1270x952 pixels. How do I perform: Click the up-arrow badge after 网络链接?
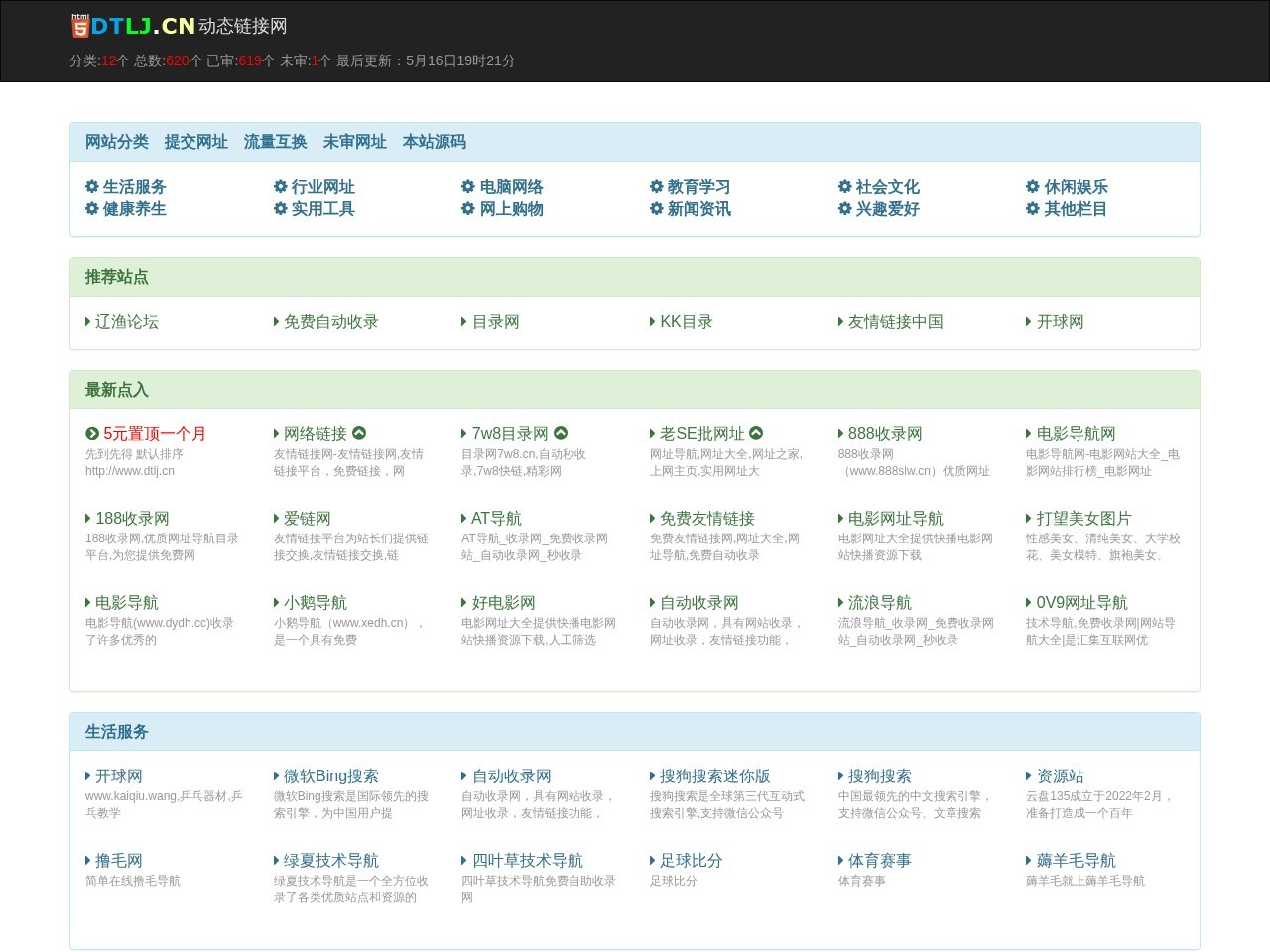point(359,433)
